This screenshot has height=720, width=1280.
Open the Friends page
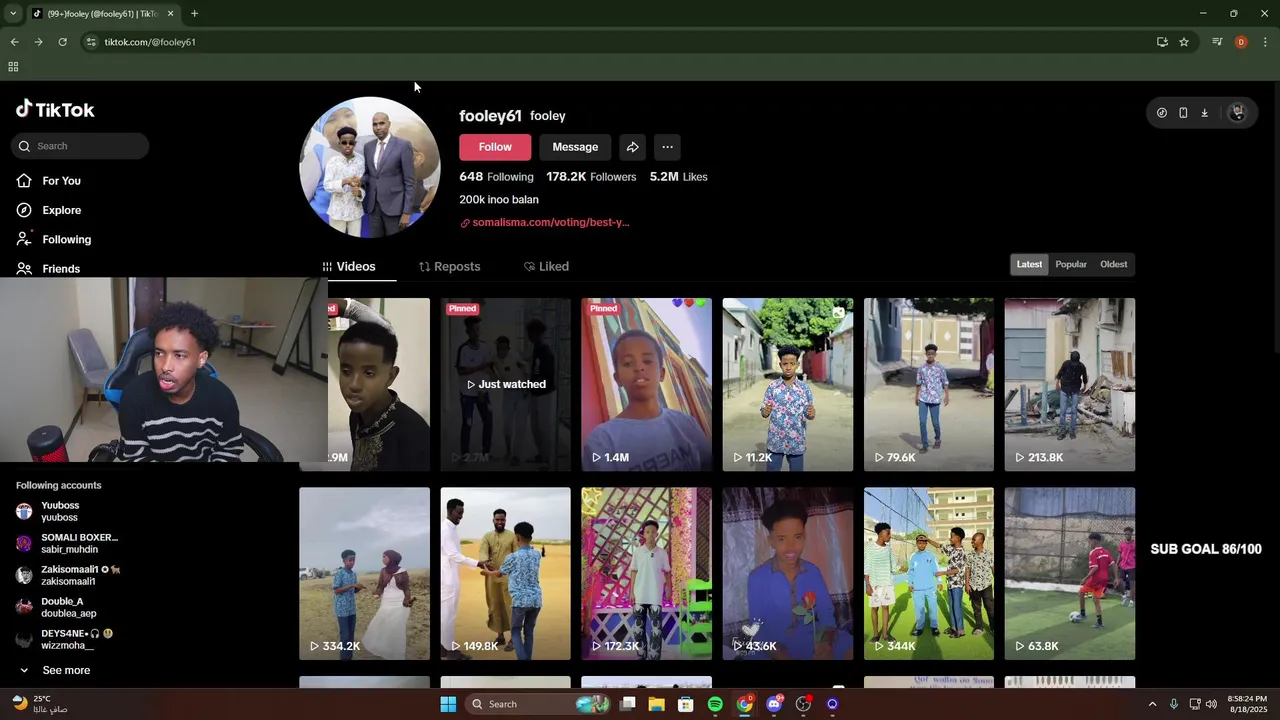pyautogui.click(x=48, y=268)
